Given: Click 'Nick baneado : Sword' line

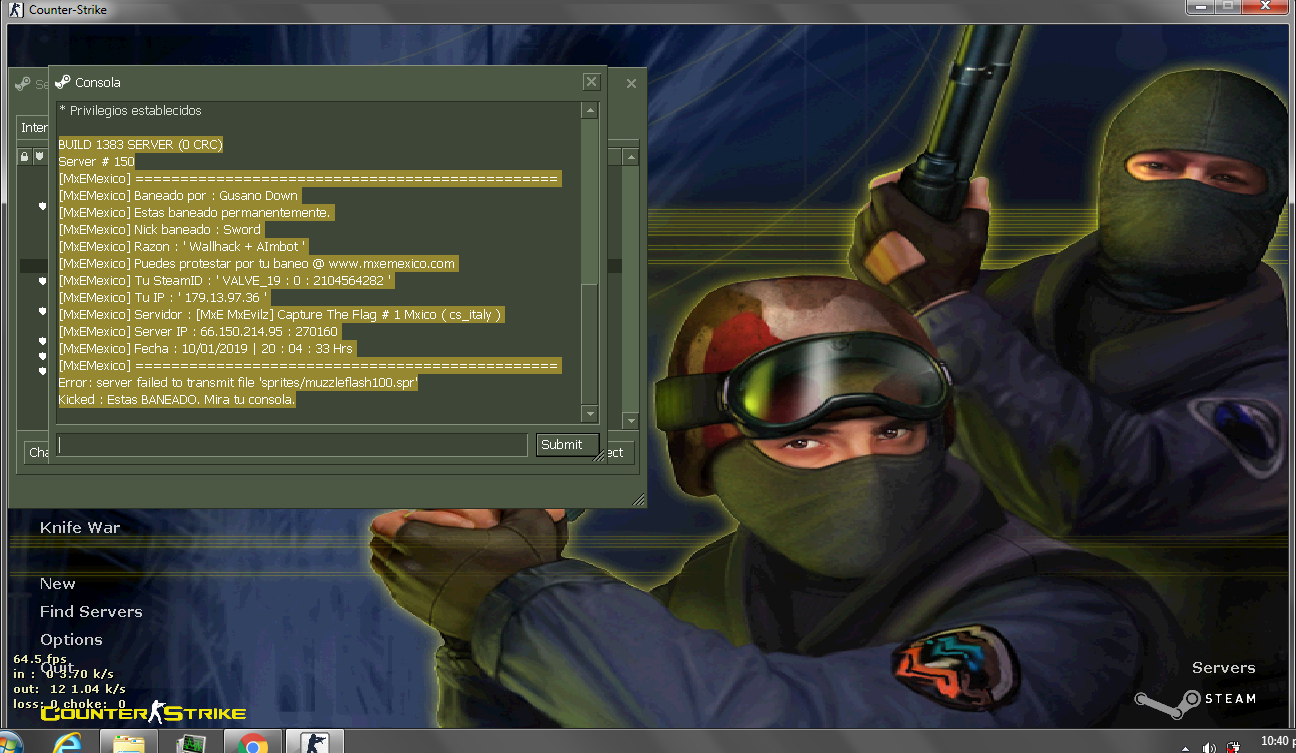Looking at the screenshot, I should pos(160,230).
